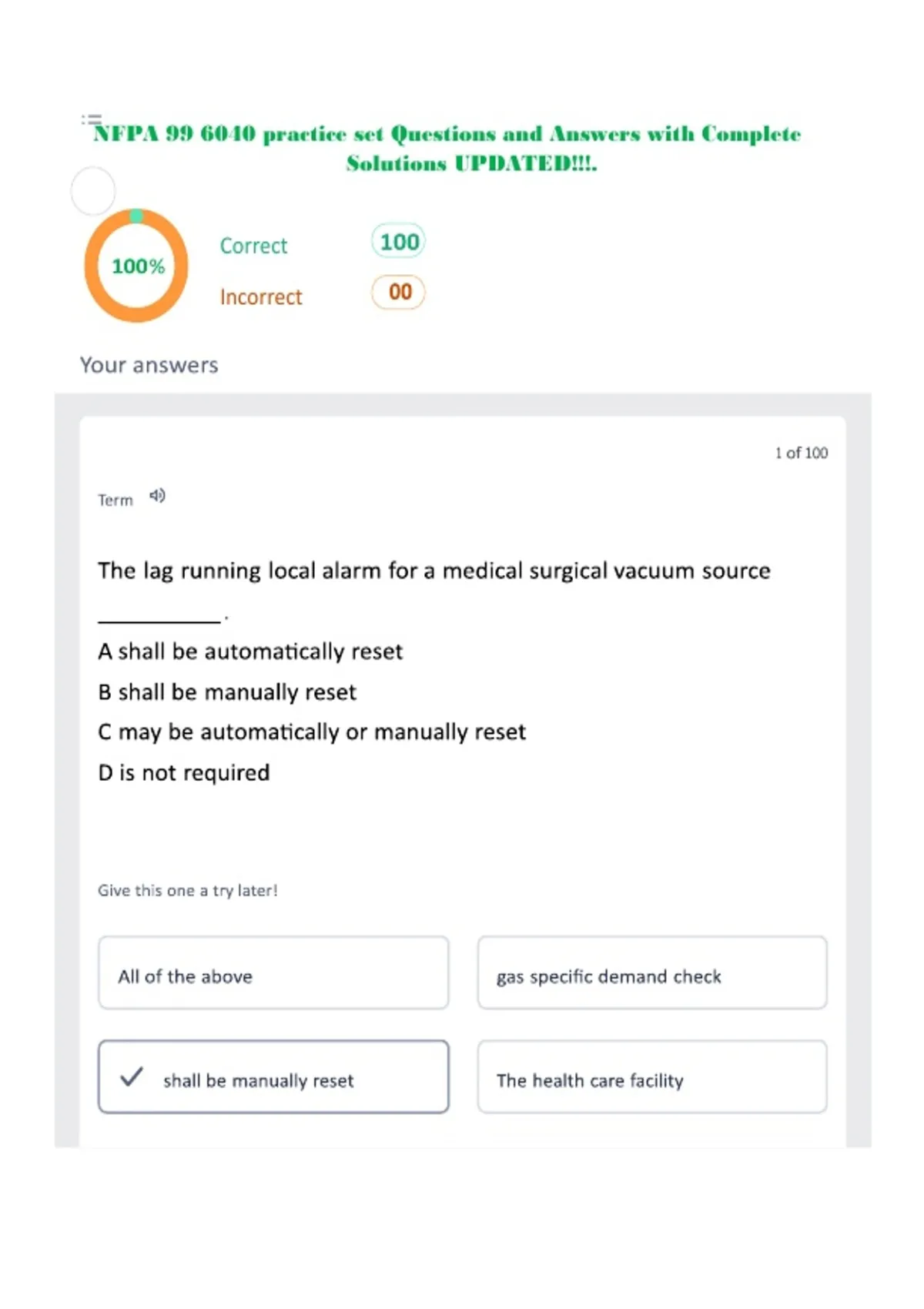Click the green NFPA 99 6040 document title

pos(447,148)
